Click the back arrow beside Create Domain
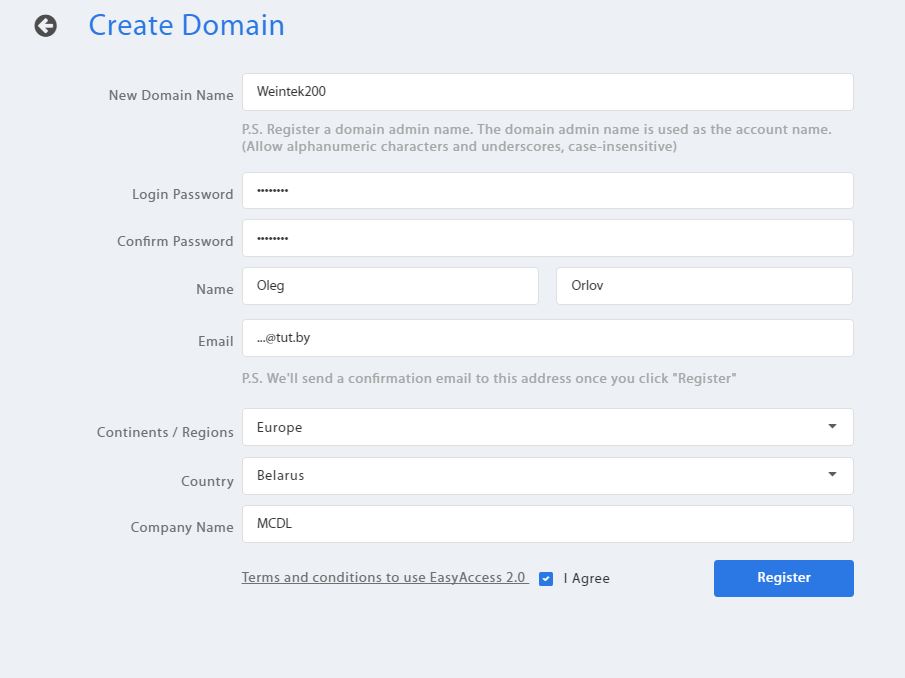This screenshot has width=905, height=678. (x=45, y=26)
